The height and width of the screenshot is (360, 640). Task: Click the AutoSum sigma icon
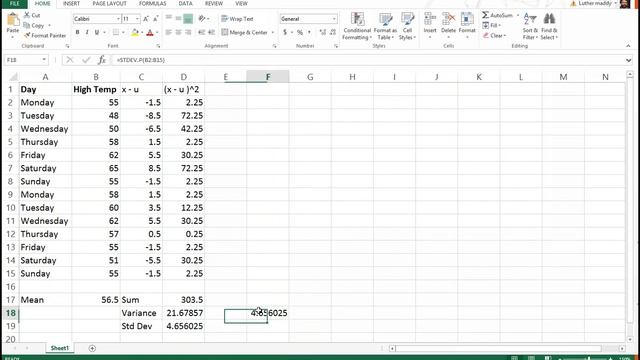pyautogui.click(x=485, y=15)
